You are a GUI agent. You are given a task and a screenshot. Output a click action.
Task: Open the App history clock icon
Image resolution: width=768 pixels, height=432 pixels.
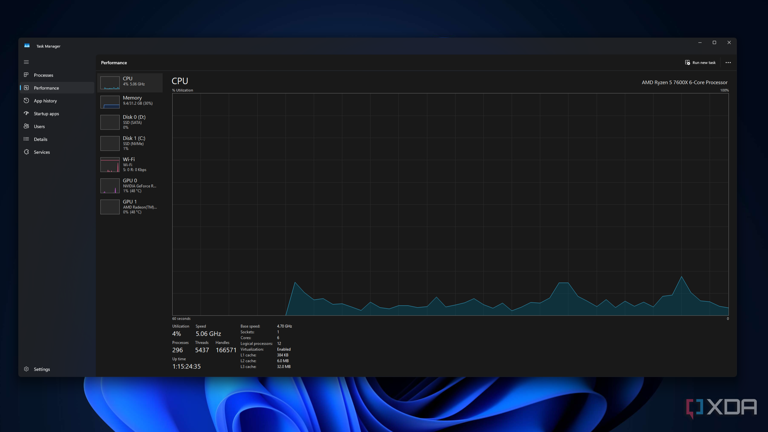26,100
